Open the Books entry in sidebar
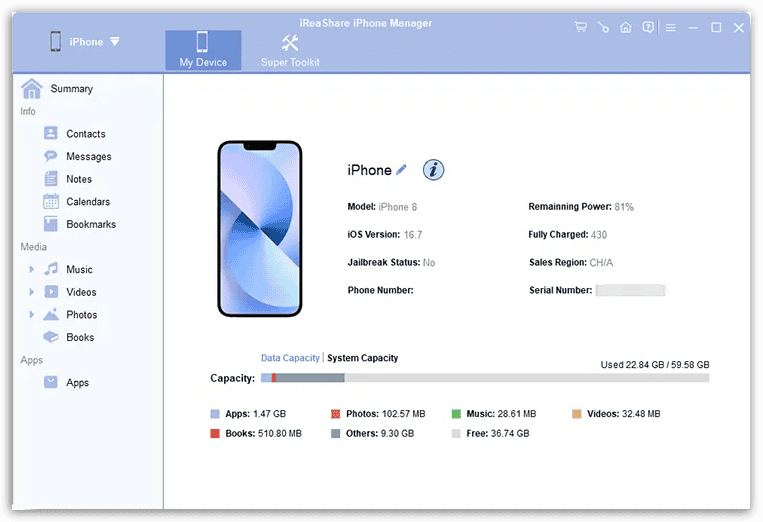 point(80,337)
